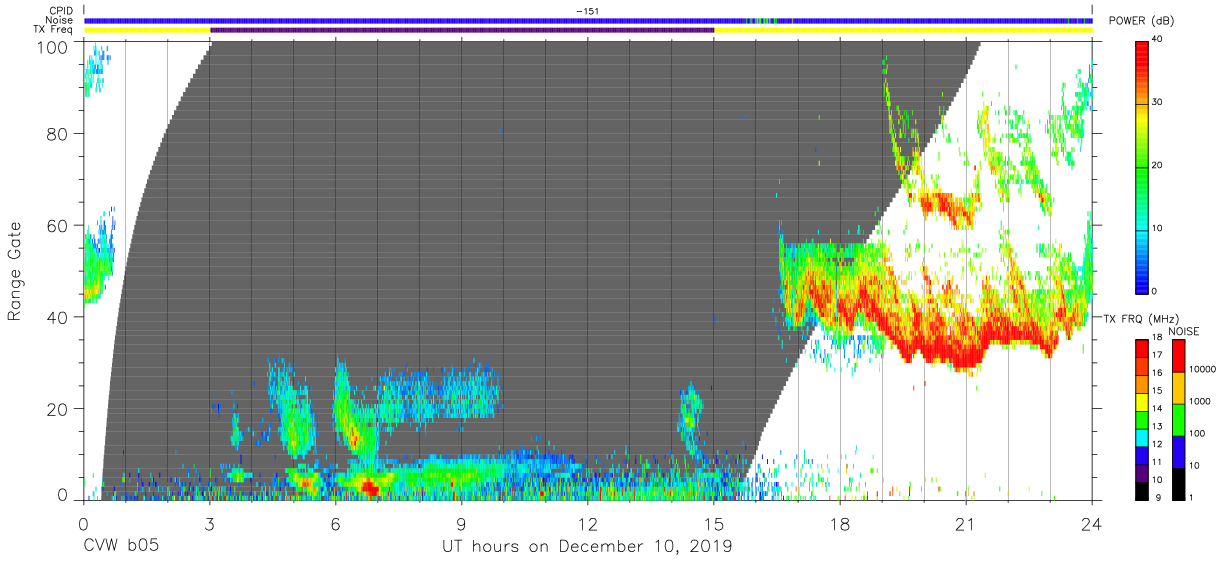Click x-axis tick label '3'

pyautogui.click(x=209, y=523)
